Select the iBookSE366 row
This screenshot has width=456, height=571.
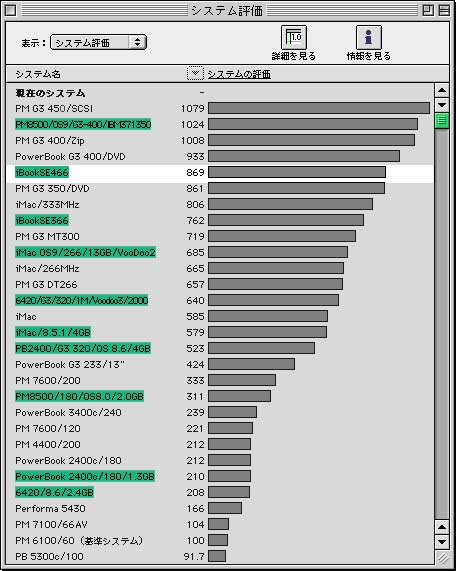click(x=220, y=220)
